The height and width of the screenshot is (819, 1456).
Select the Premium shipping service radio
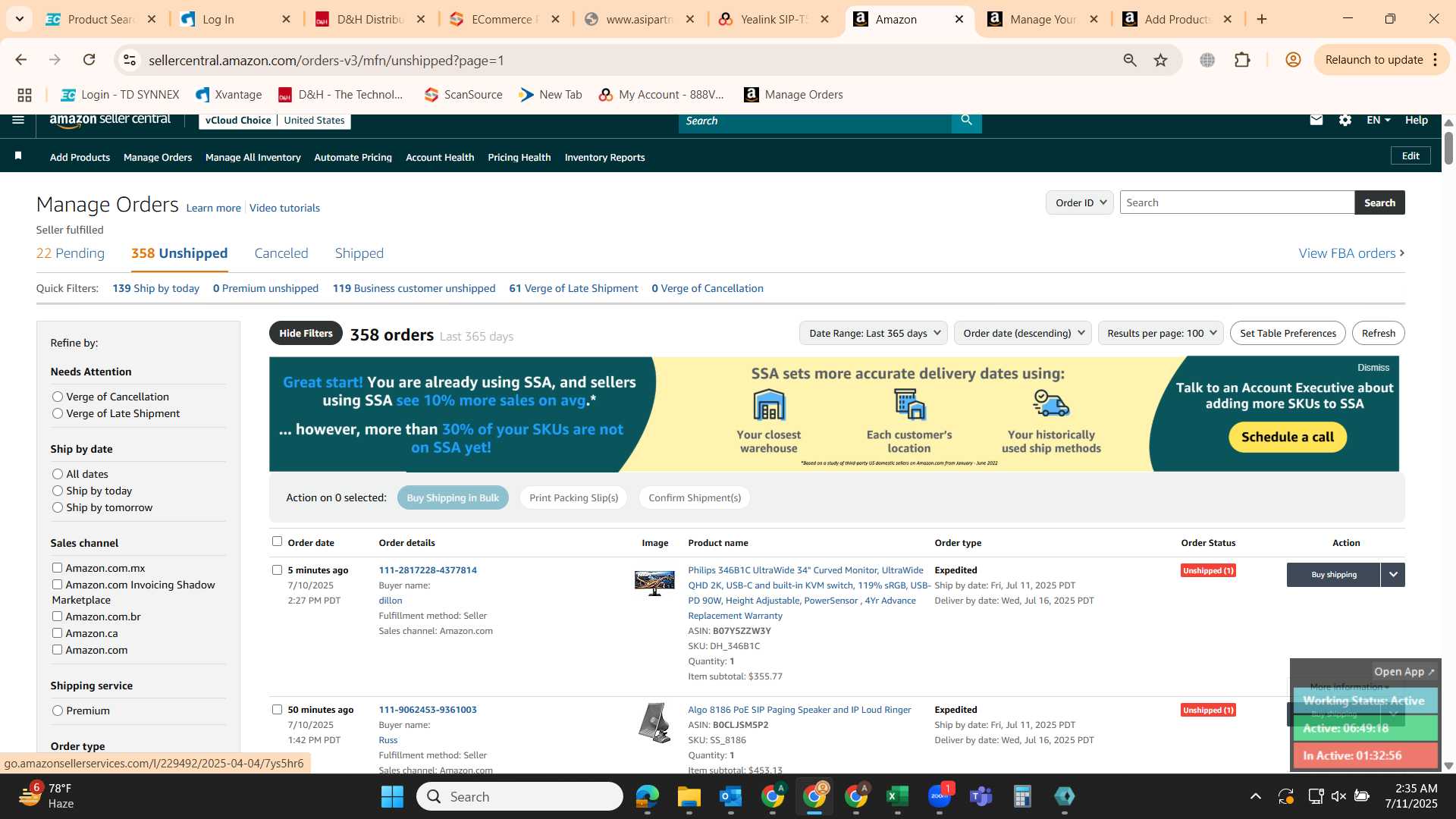pos(58,711)
